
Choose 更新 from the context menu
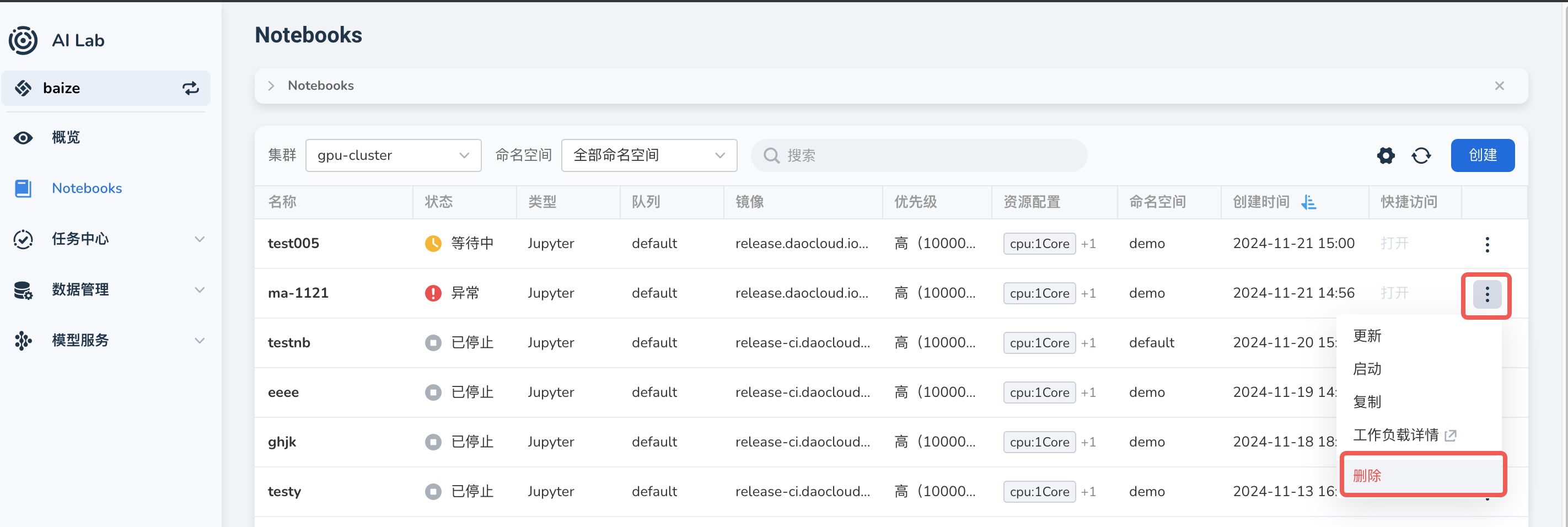click(x=1367, y=336)
